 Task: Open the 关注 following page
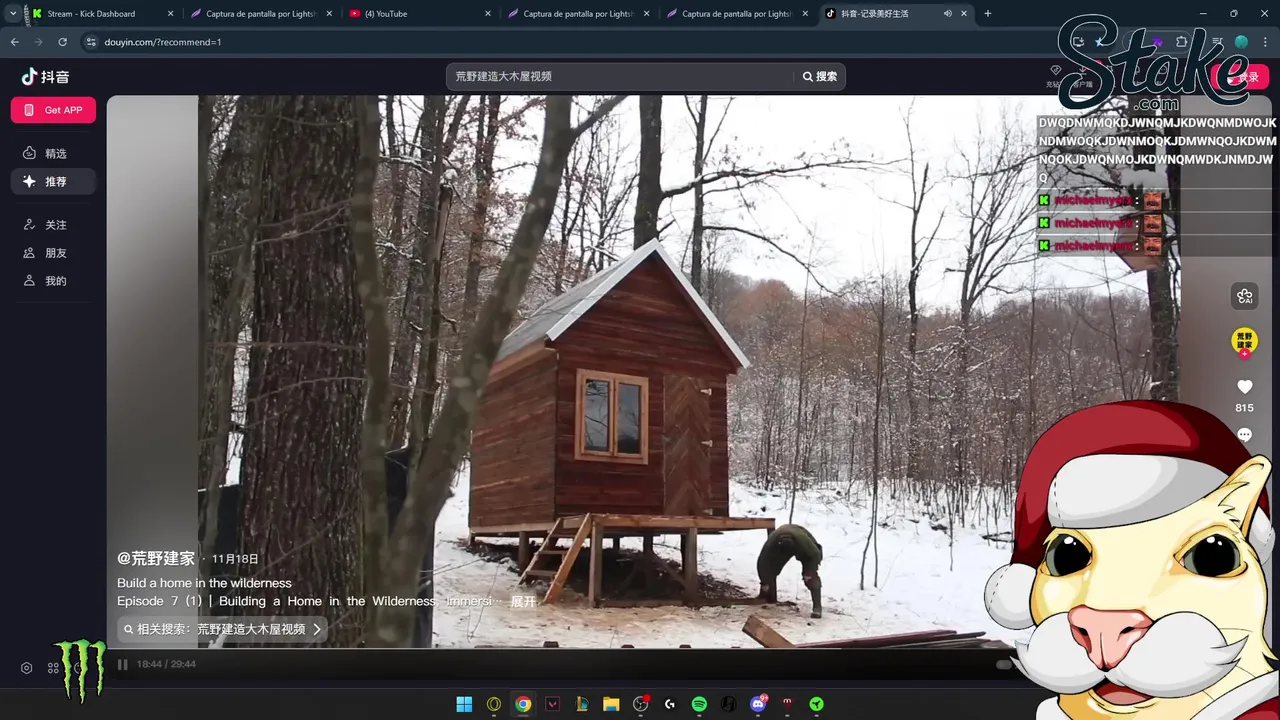tap(53, 225)
